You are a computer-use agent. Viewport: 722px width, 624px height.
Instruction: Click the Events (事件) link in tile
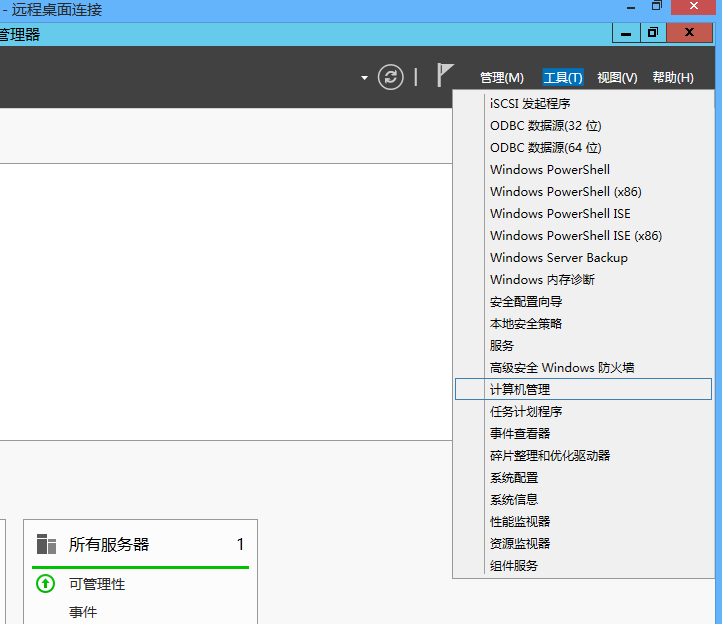pos(83,612)
